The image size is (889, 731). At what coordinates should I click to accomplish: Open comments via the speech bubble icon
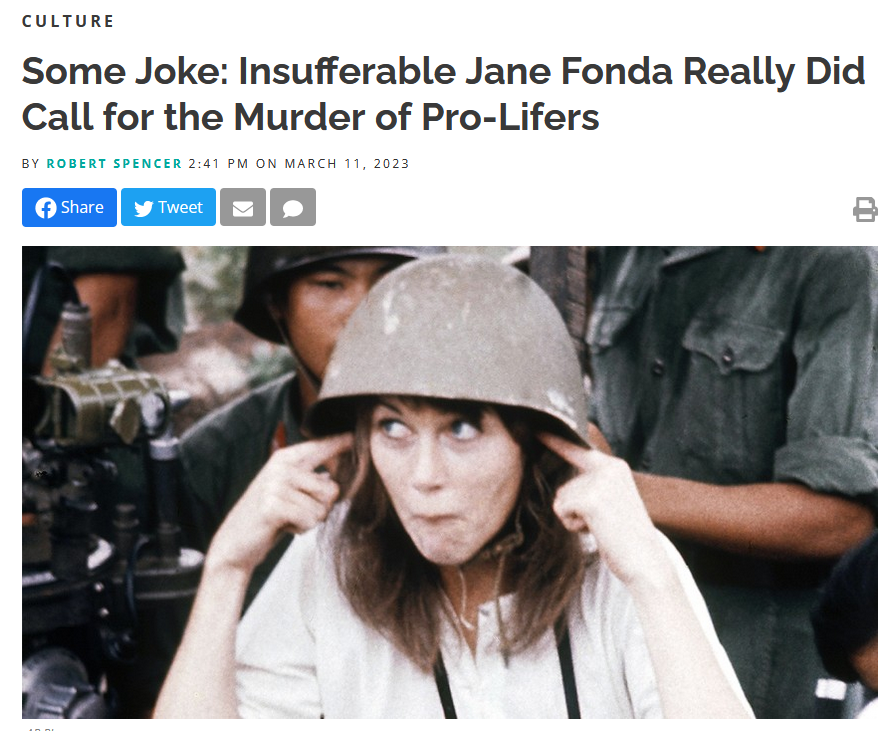point(293,208)
